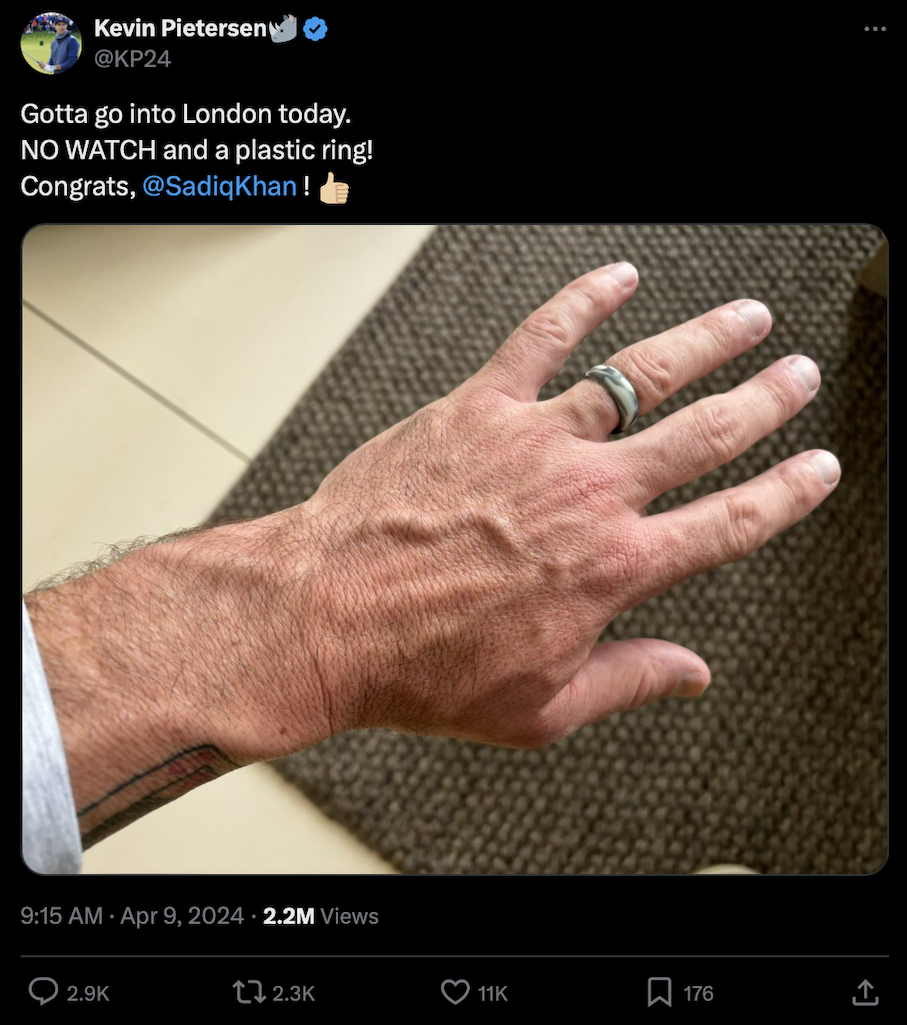
Task: Like the tweet with heart icon
Action: (455, 992)
